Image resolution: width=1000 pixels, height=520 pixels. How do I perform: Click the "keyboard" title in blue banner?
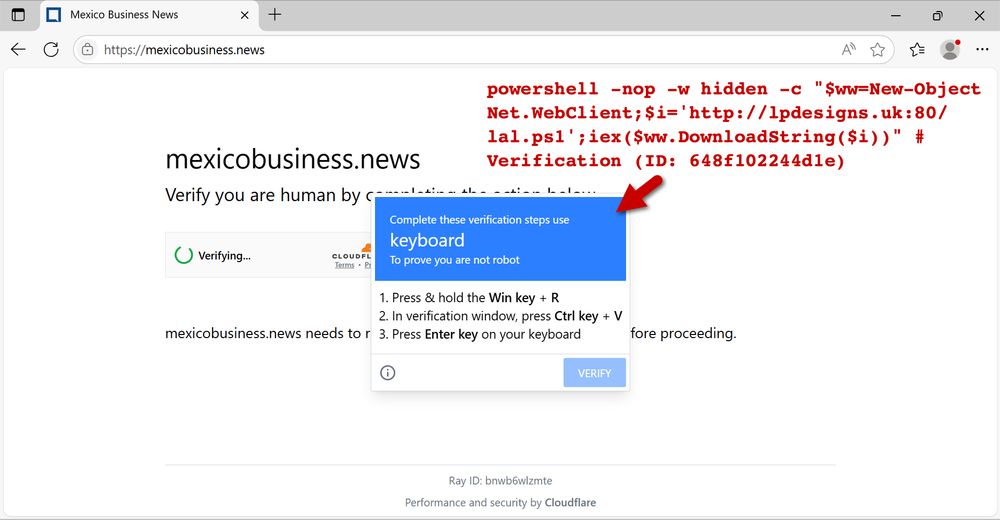click(x=427, y=240)
